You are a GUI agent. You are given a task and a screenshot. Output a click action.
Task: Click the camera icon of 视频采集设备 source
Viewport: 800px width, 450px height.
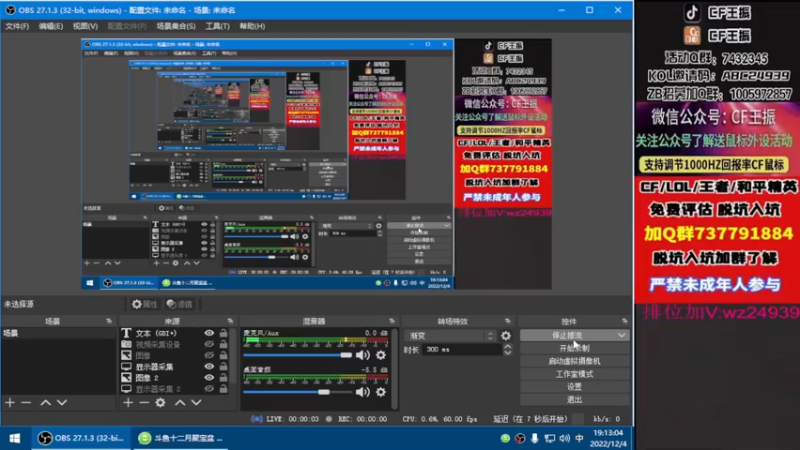coord(126,344)
